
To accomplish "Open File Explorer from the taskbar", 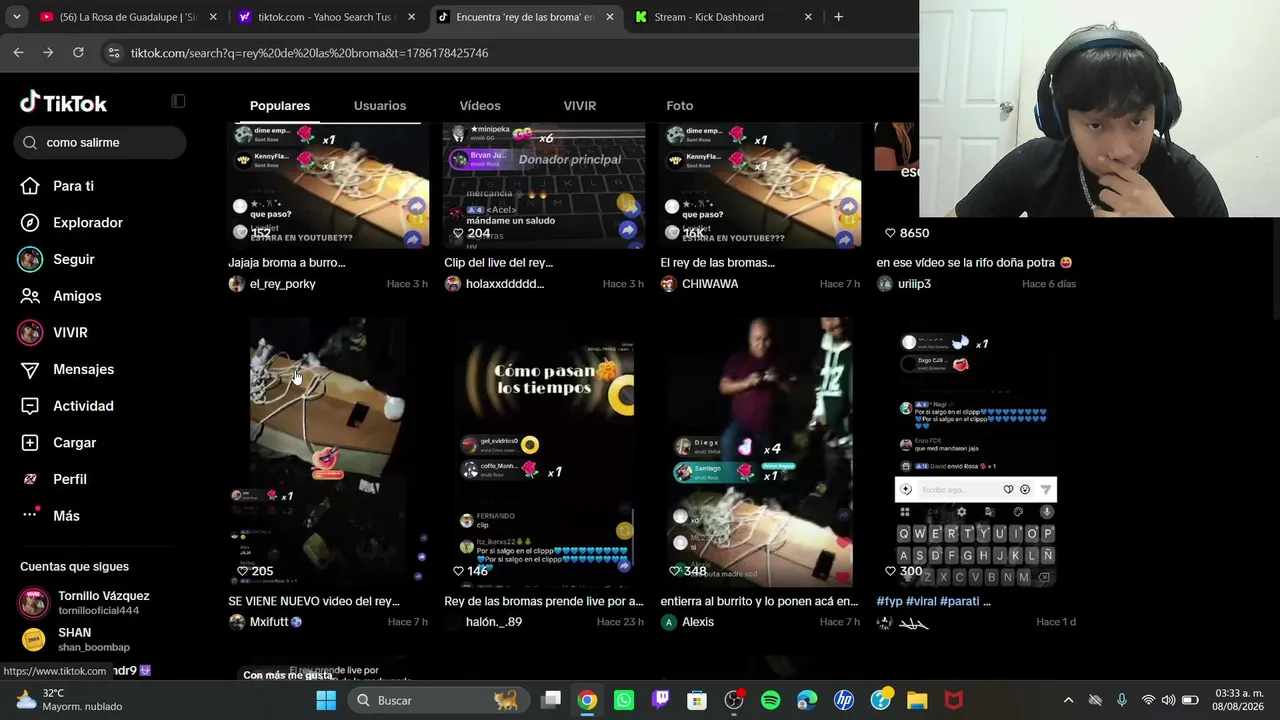I will tap(917, 700).
